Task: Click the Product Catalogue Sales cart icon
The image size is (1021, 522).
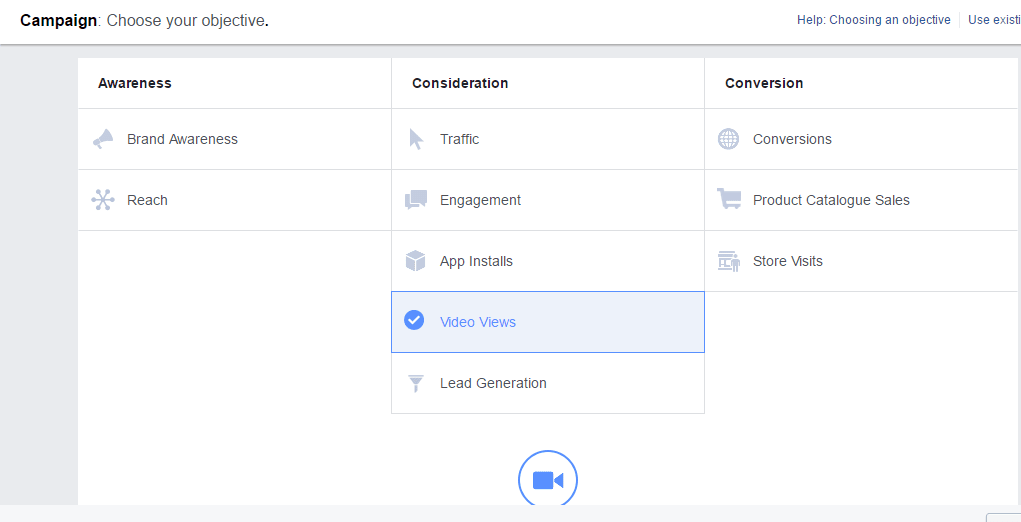Action: click(729, 200)
